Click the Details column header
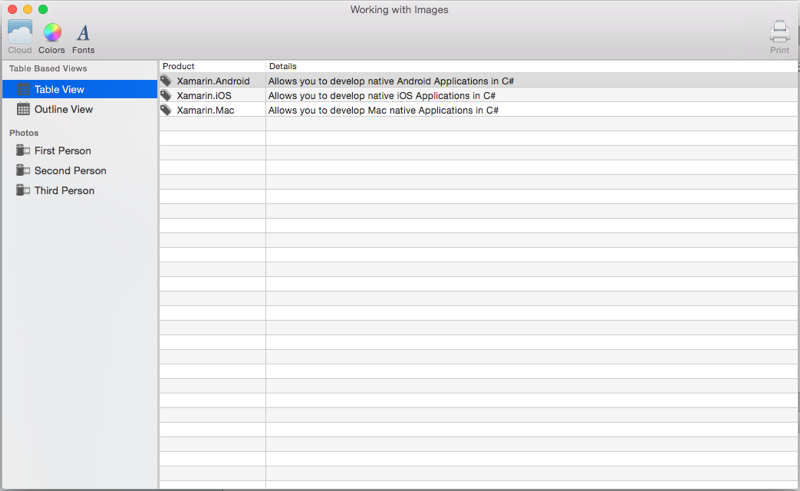 pyautogui.click(x=283, y=66)
